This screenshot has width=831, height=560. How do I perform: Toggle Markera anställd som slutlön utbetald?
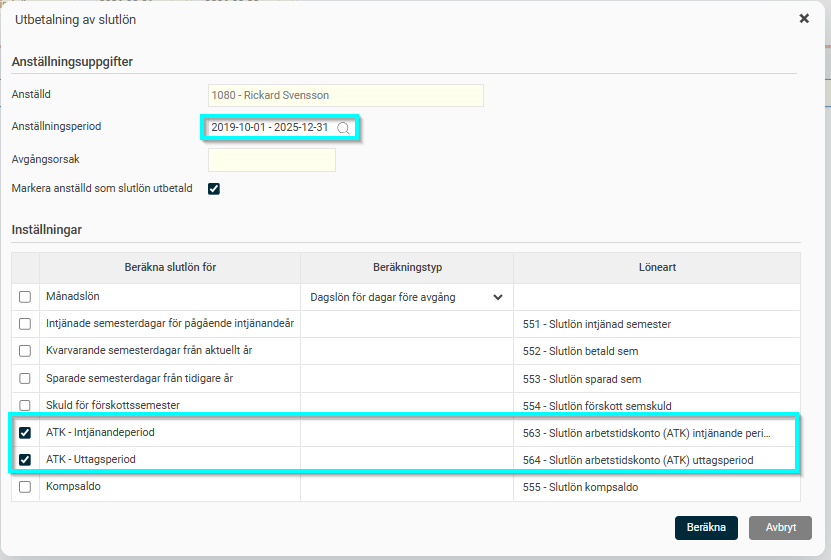pos(214,188)
